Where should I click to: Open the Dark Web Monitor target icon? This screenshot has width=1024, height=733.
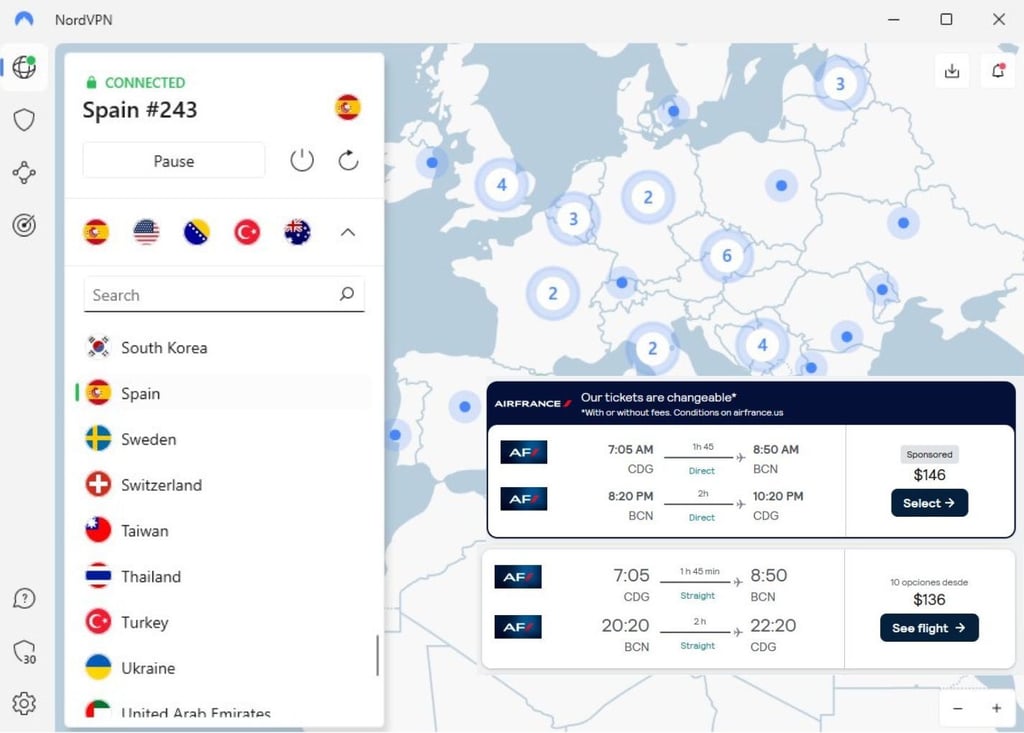click(24, 225)
